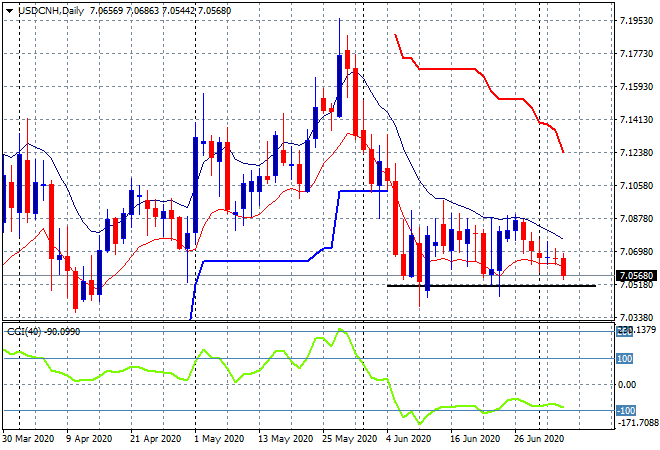Click price scale value 7.15930

click(636, 86)
